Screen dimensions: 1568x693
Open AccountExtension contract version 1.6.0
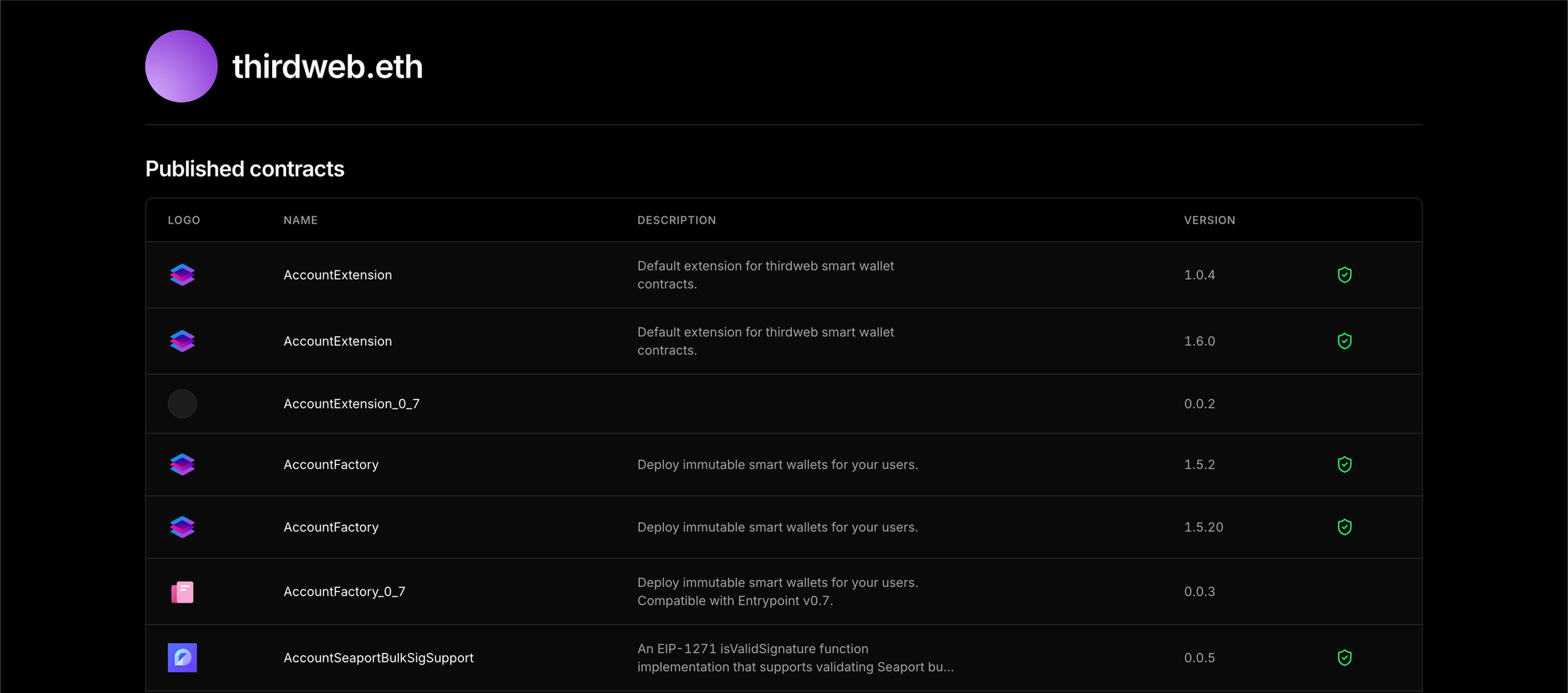(x=338, y=341)
